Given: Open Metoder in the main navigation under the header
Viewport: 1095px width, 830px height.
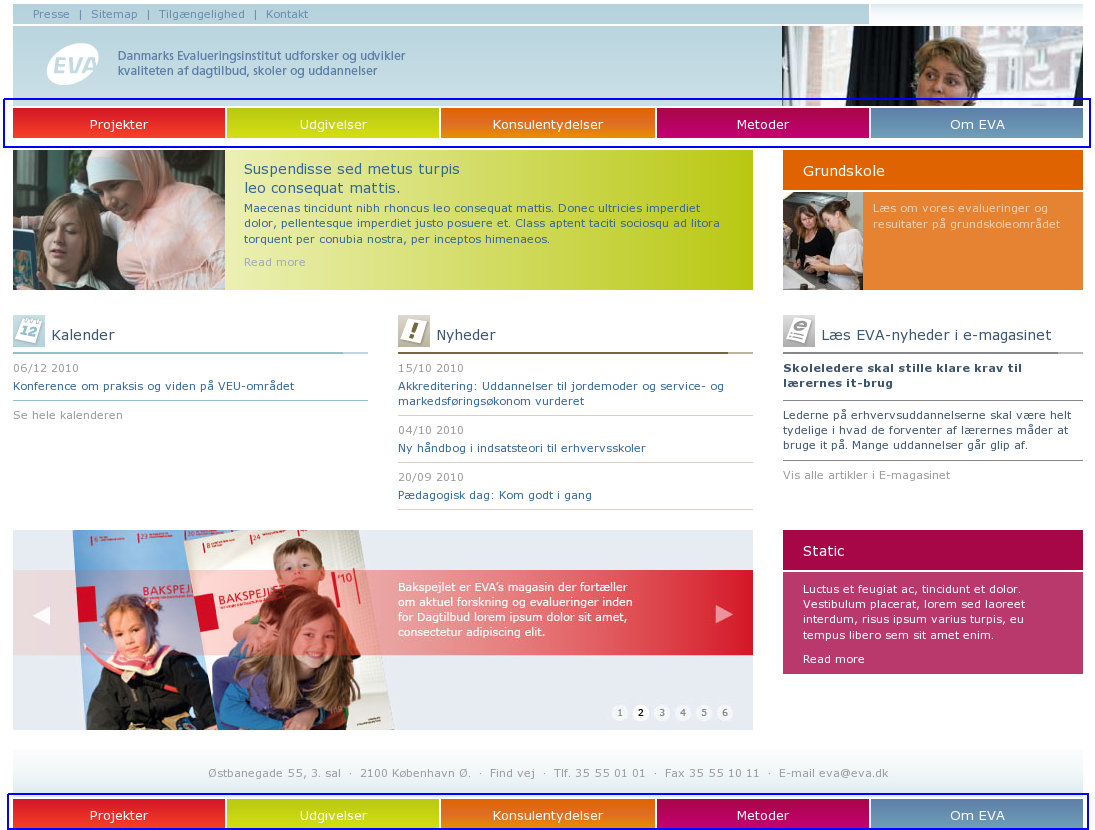Looking at the screenshot, I should (x=763, y=124).
